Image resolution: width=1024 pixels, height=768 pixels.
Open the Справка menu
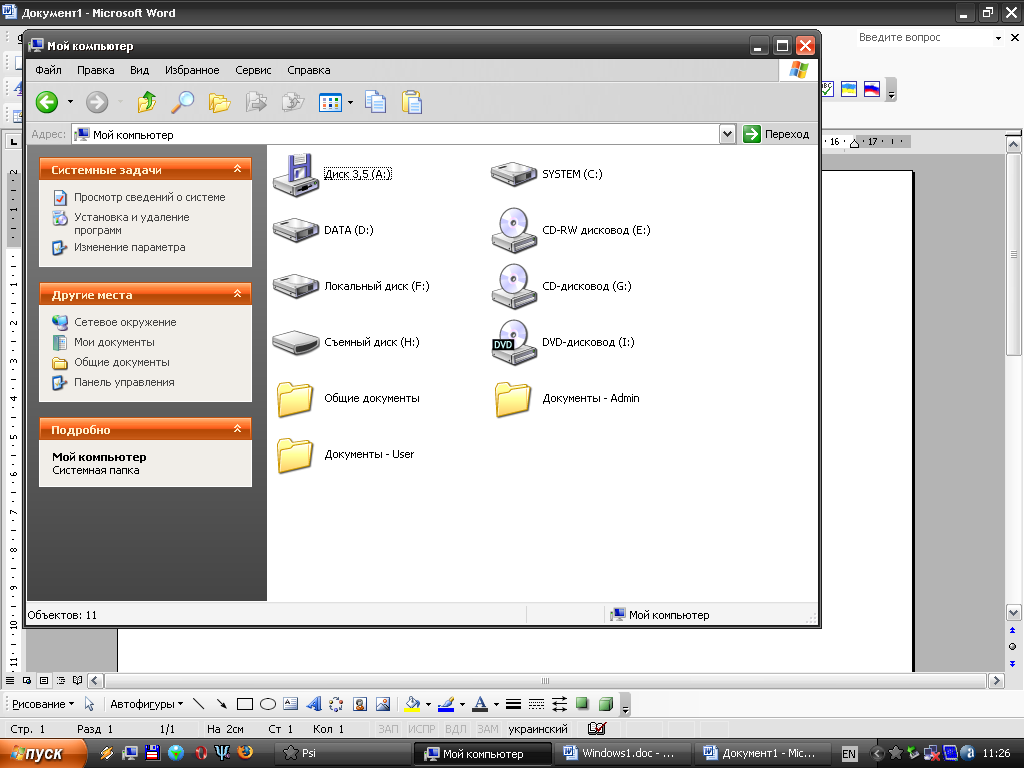tap(309, 70)
